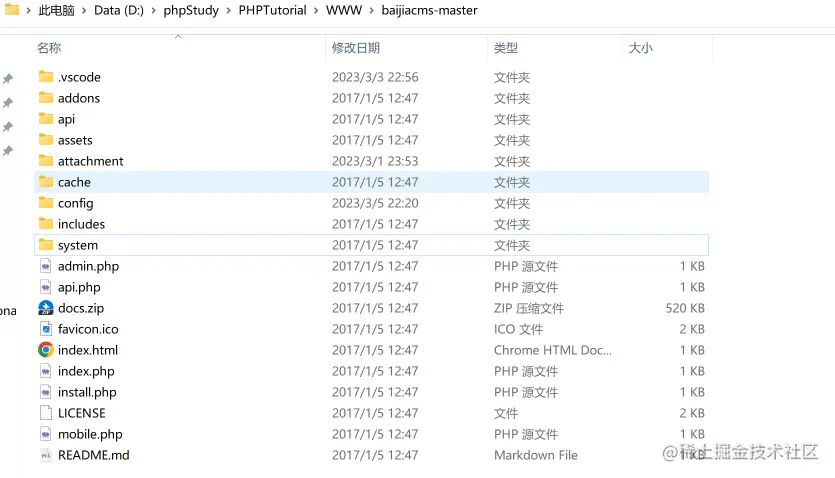This screenshot has width=835, height=478.
Task: Sort by 大小 column header
Action: click(x=640, y=48)
